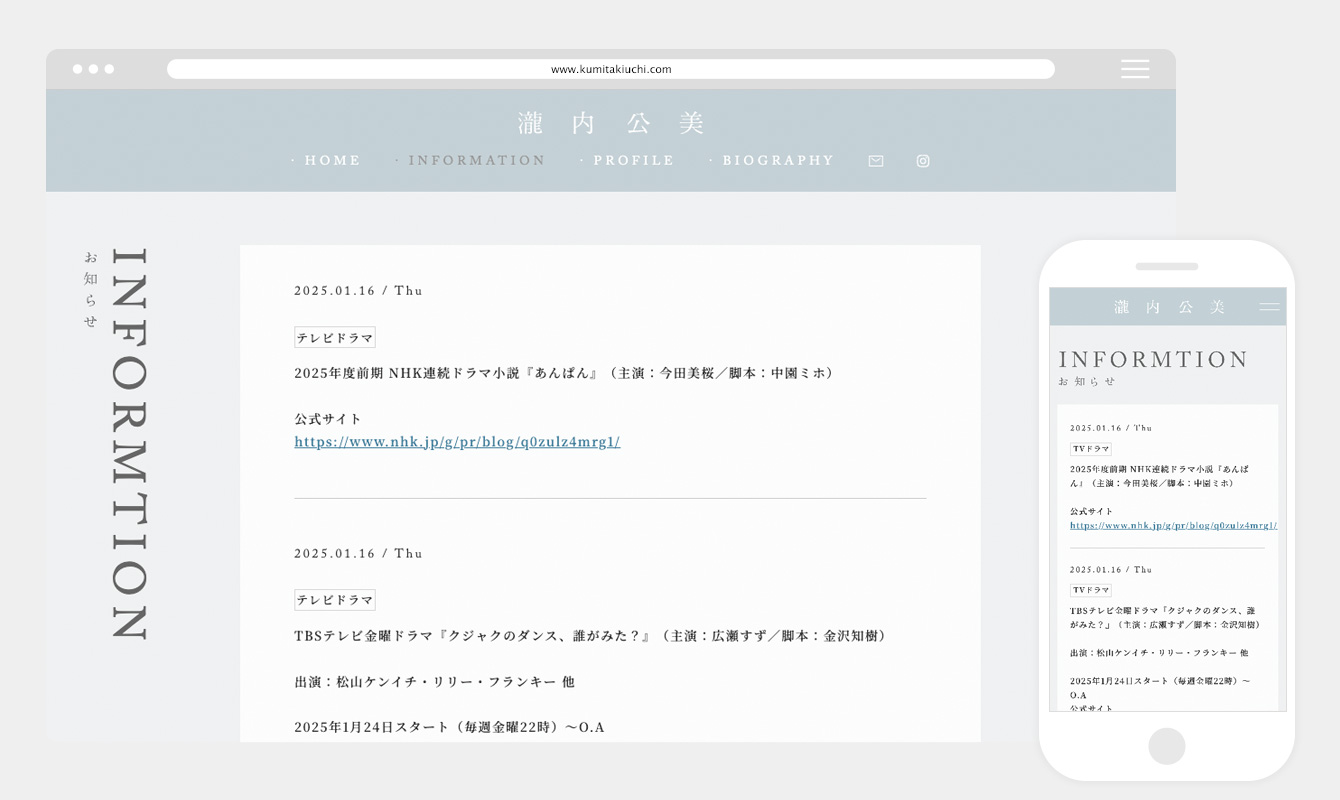This screenshot has height=800, width=1340.
Task: Open the hamburger menu in the browser bar
Action: tap(1135, 69)
